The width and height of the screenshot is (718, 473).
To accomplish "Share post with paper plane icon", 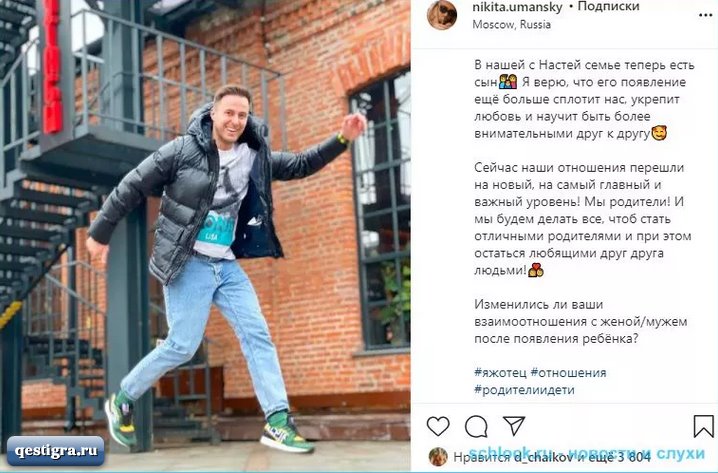I will point(514,425).
